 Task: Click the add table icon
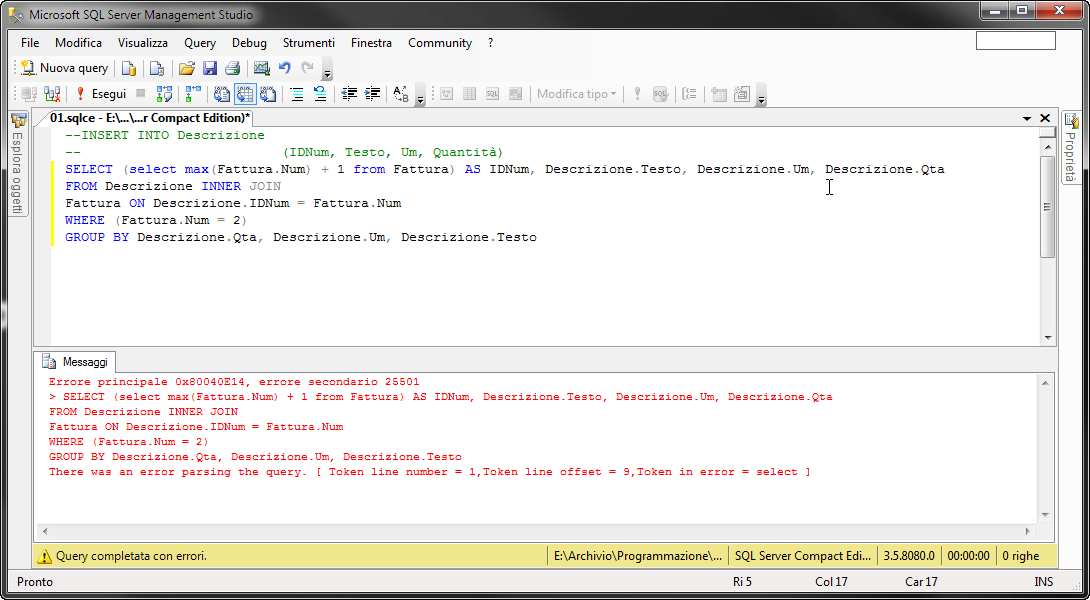pyautogui.click(x=719, y=94)
